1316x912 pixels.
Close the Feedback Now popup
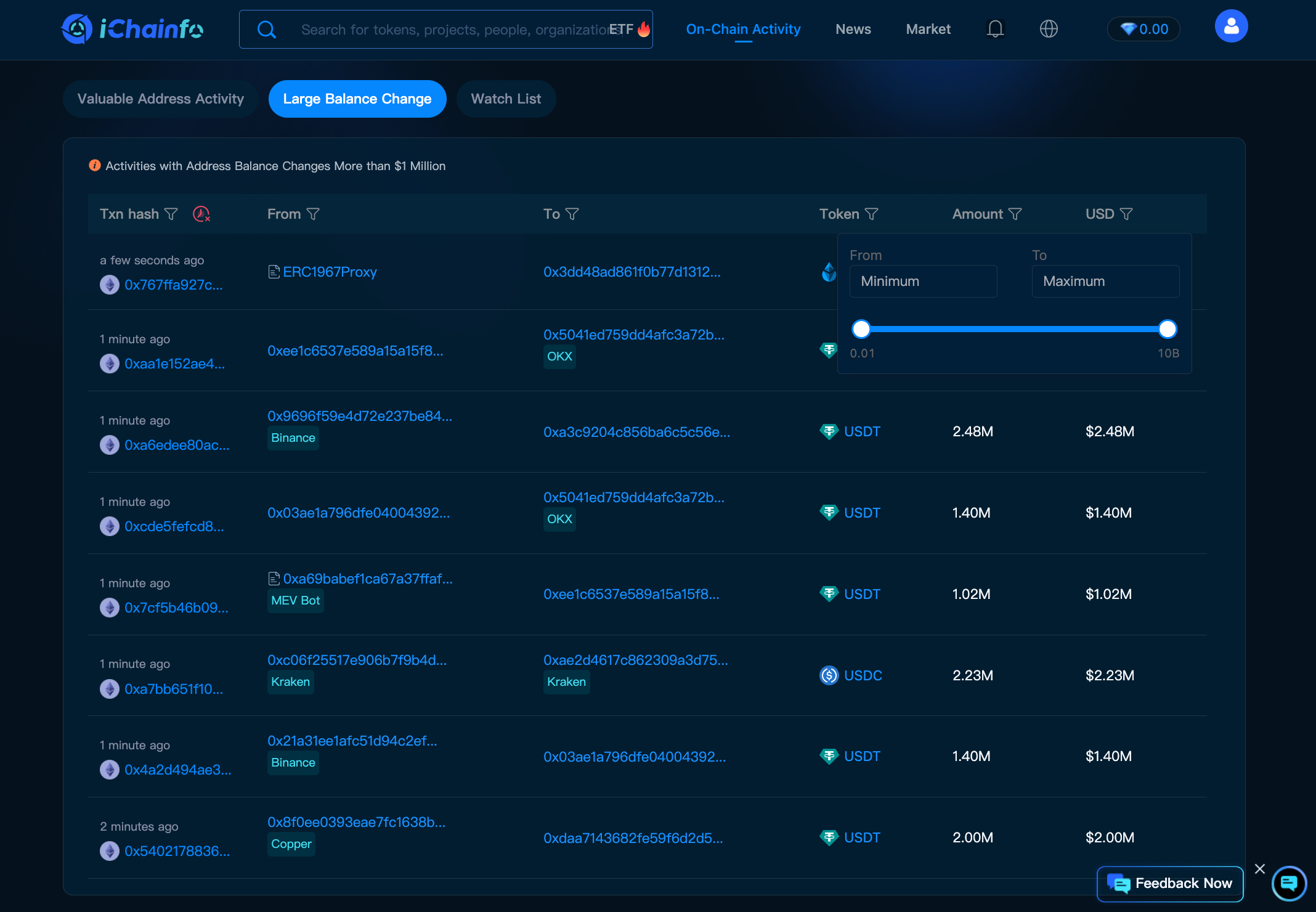coord(1260,868)
